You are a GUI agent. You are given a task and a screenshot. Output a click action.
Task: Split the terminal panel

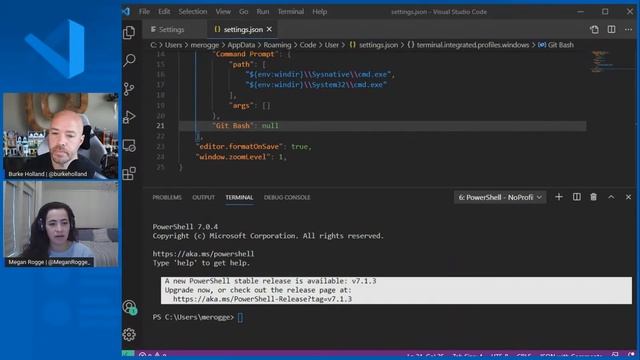coord(576,197)
